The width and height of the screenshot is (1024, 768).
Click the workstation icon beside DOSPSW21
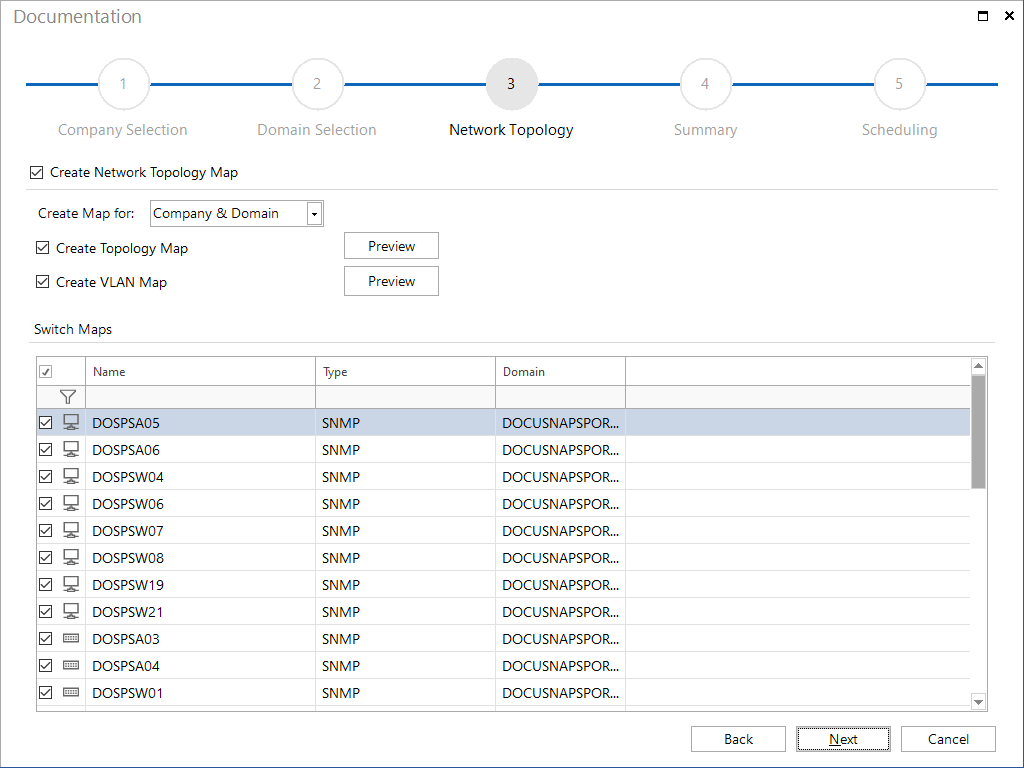tap(71, 611)
